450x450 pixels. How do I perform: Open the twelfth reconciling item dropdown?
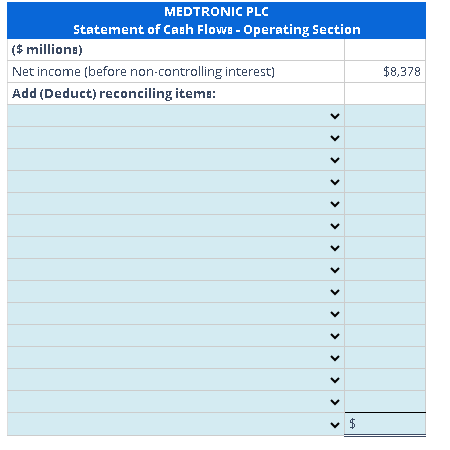coord(176,358)
